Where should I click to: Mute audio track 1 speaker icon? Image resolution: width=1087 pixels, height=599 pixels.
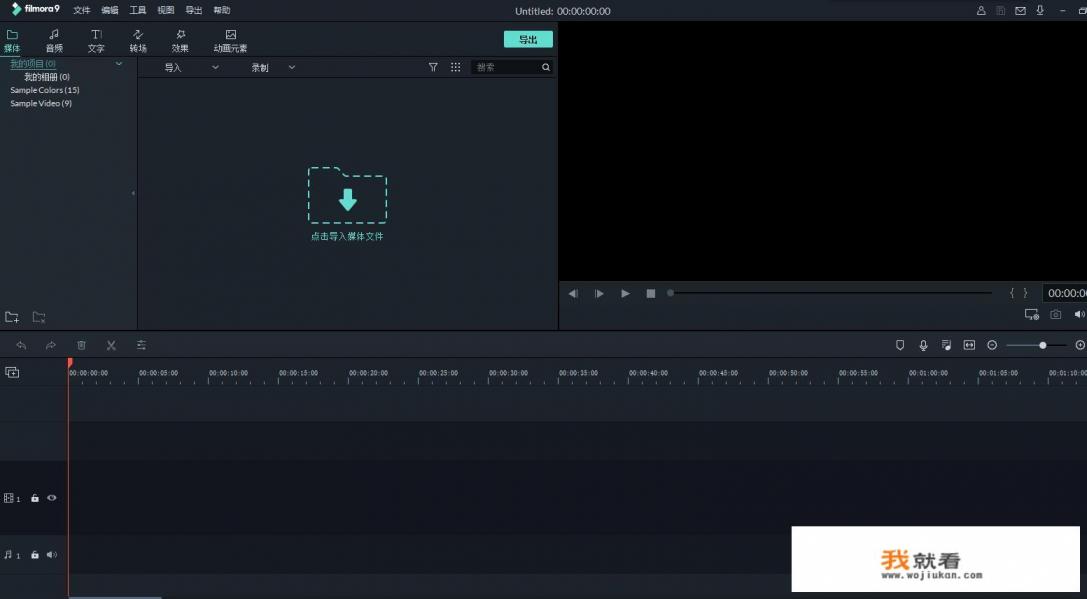pos(52,555)
